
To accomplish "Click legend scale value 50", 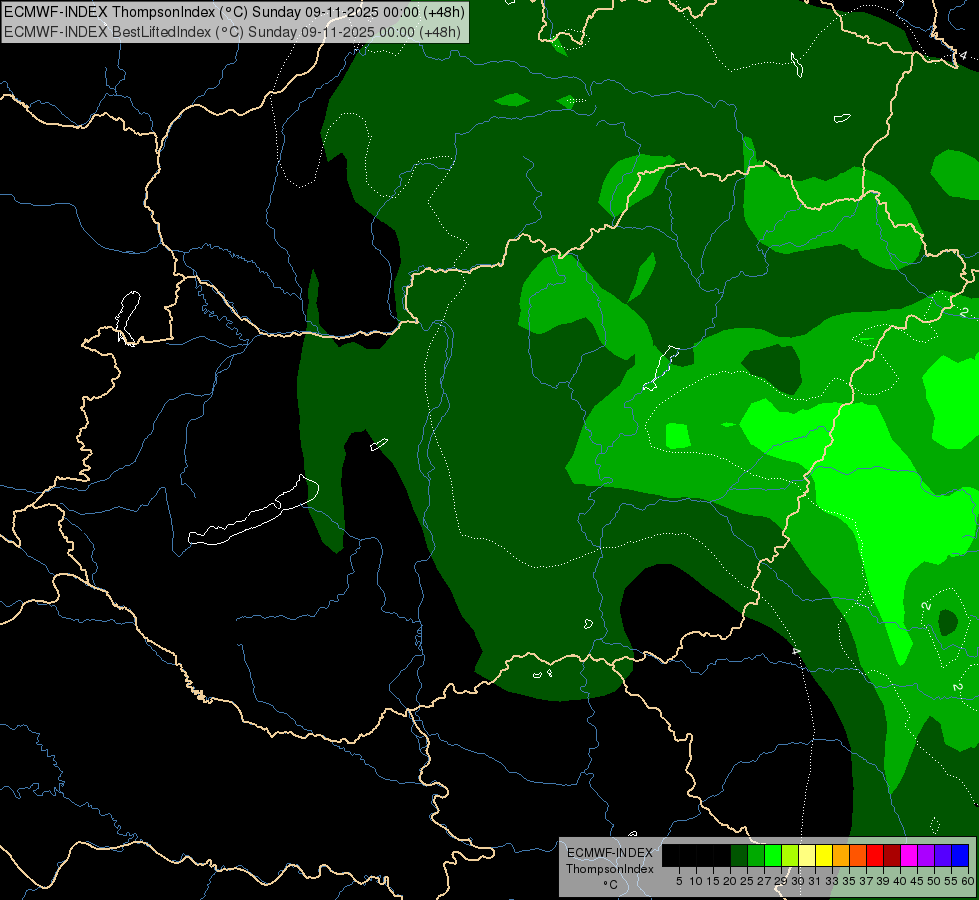I will [933, 881].
